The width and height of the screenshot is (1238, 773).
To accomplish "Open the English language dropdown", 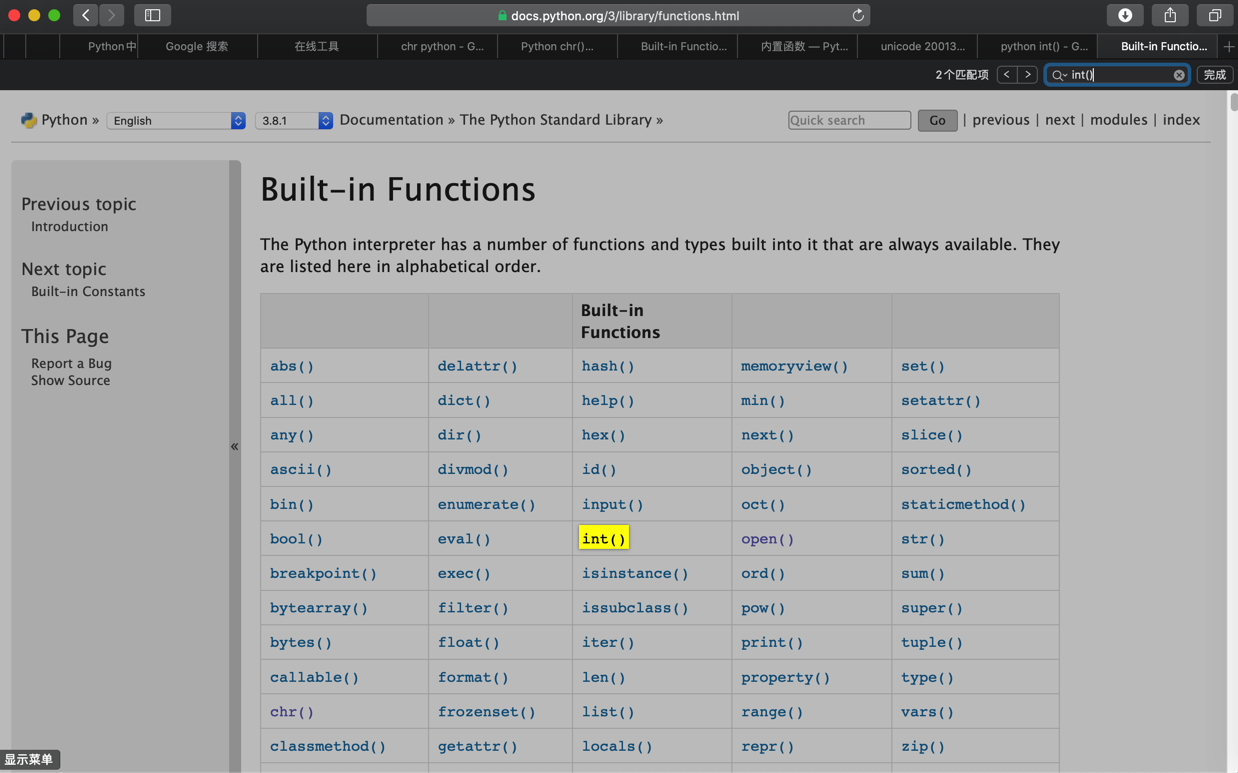I will [175, 120].
